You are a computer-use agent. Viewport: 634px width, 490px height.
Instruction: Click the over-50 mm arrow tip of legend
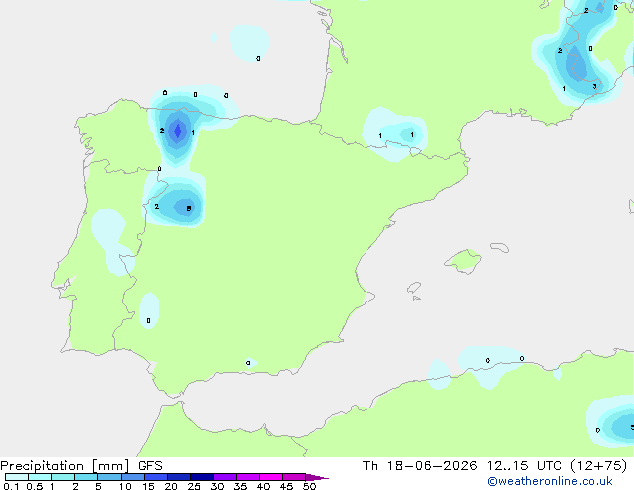pyautogui.click(x=317, y=477)
